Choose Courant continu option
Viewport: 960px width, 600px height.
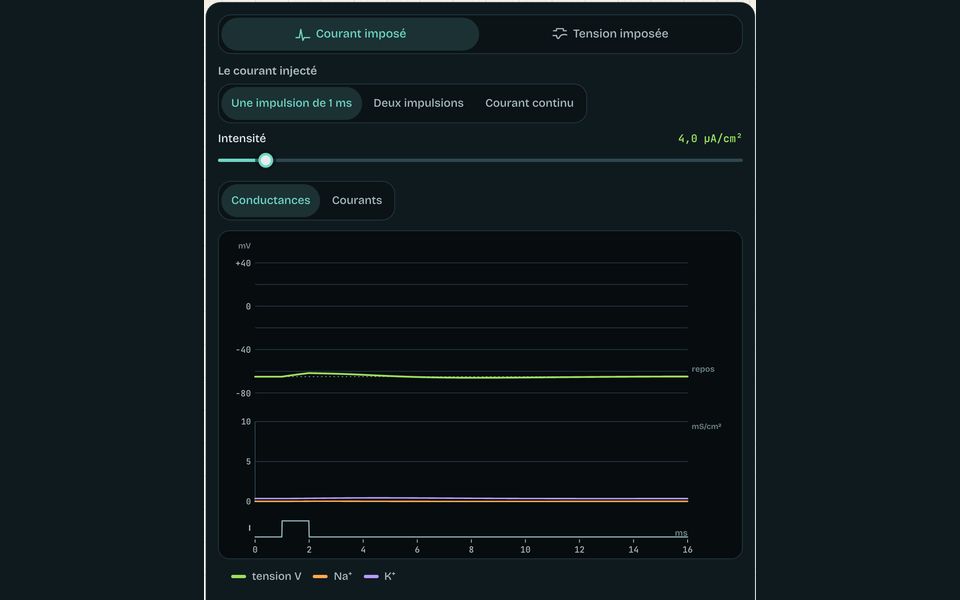click(530, 103)
